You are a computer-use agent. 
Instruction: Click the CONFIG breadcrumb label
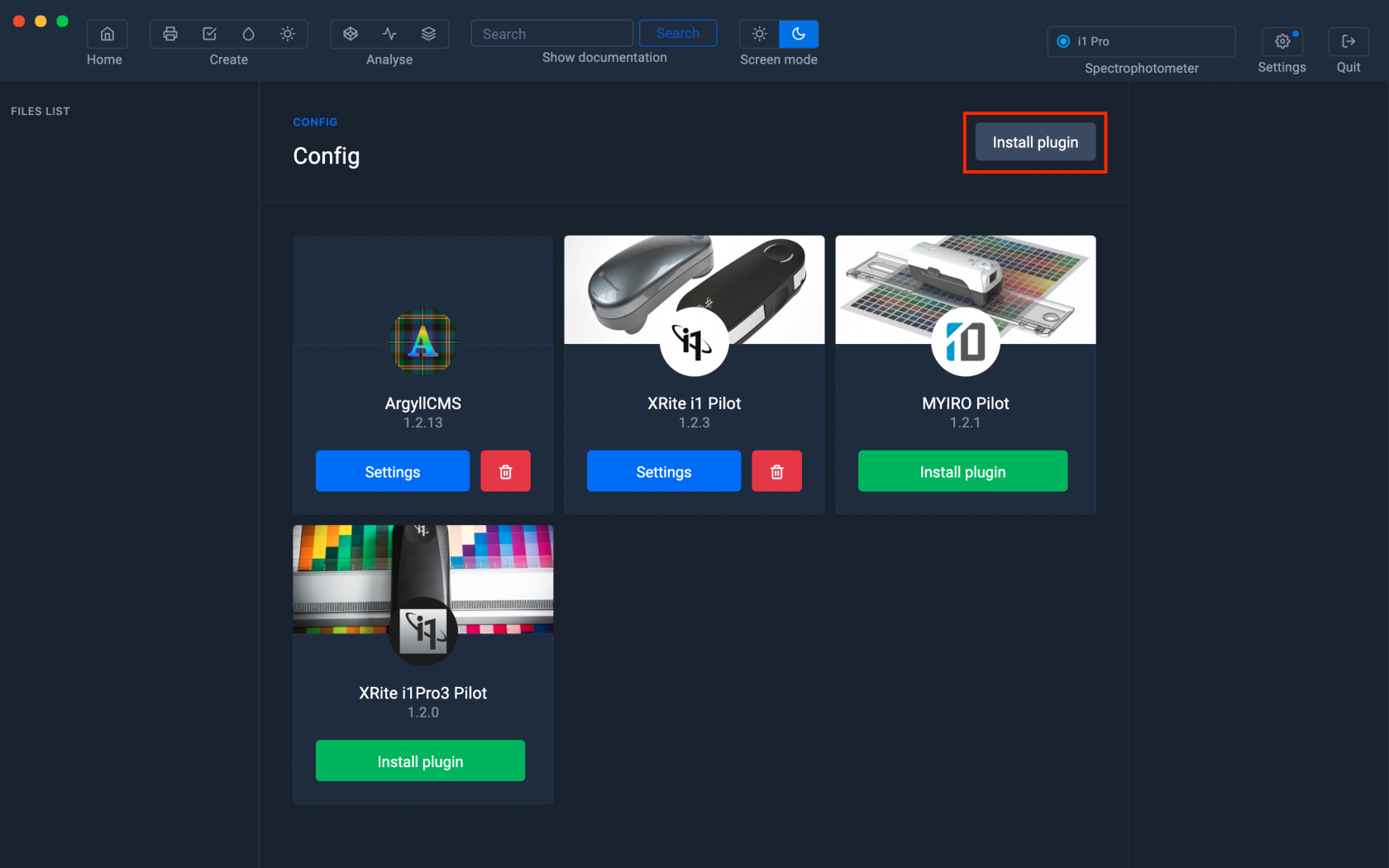tap(315, 122)
